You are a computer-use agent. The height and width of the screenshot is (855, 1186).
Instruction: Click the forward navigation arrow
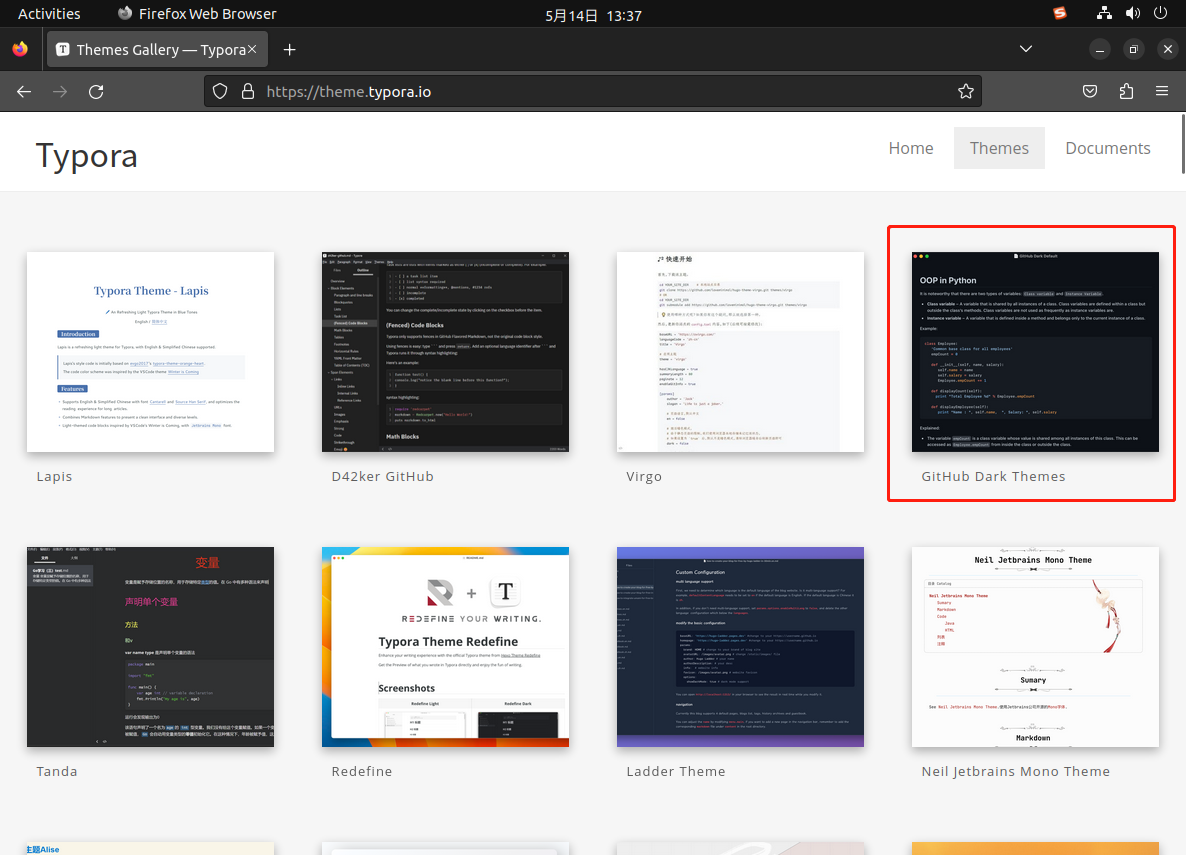click(60, 92)
